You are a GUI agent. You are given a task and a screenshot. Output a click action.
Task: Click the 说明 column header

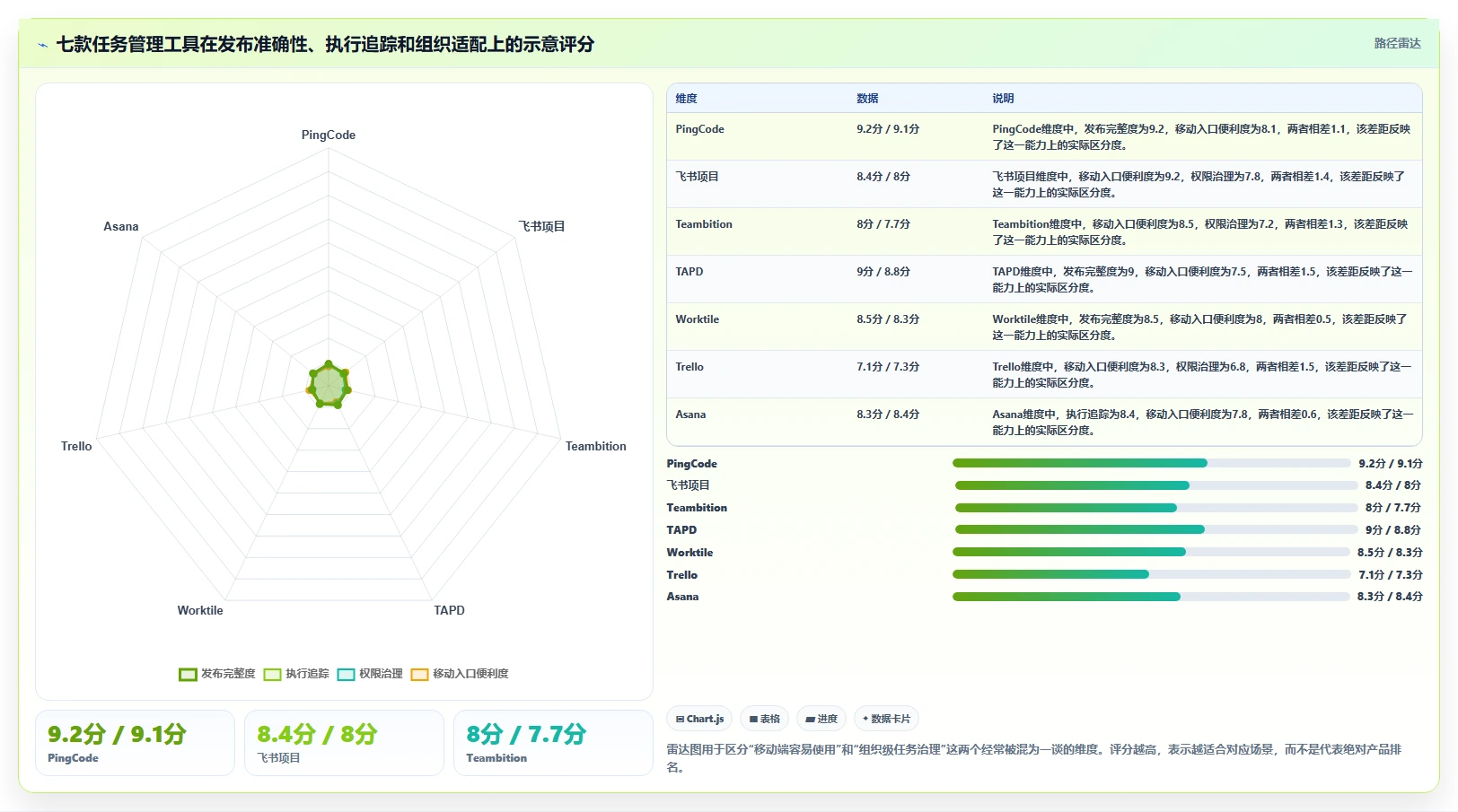point(1003,99)
